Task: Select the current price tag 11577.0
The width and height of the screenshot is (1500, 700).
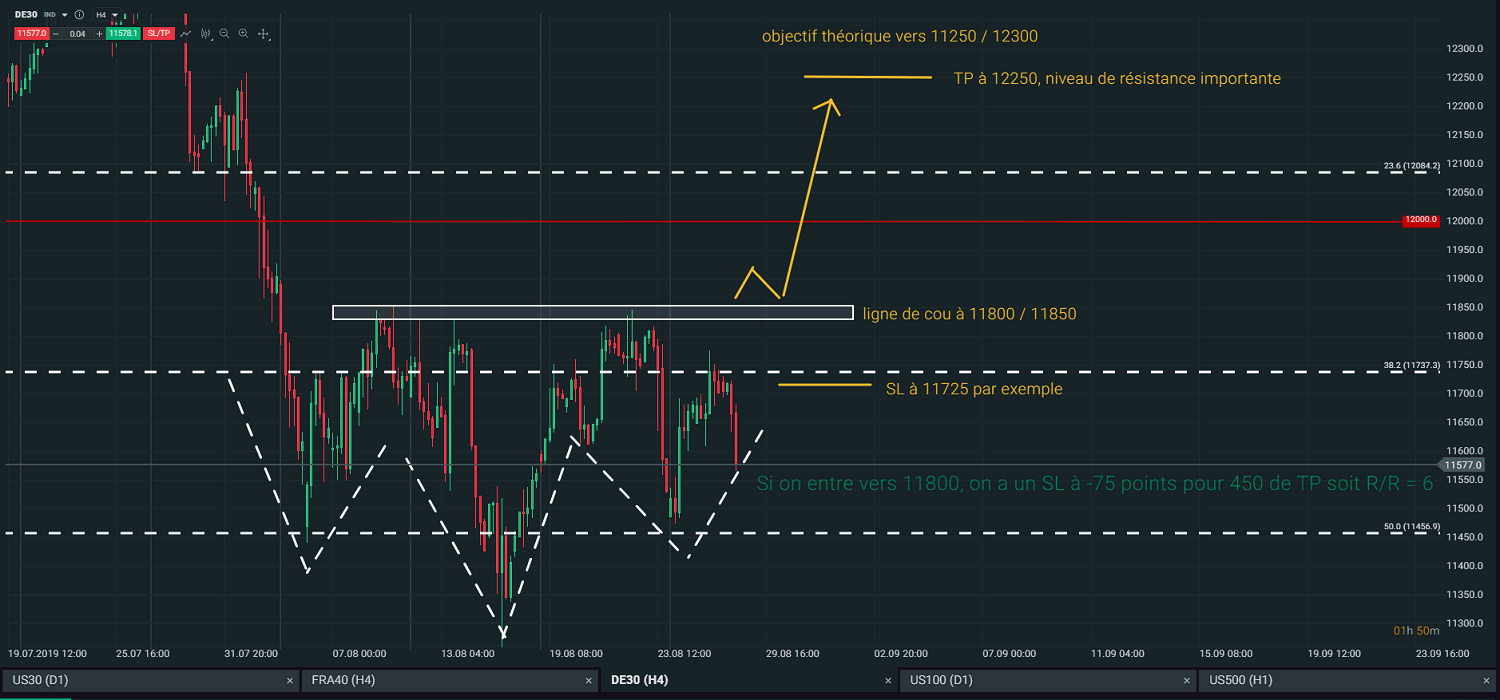Action: 1462,465
